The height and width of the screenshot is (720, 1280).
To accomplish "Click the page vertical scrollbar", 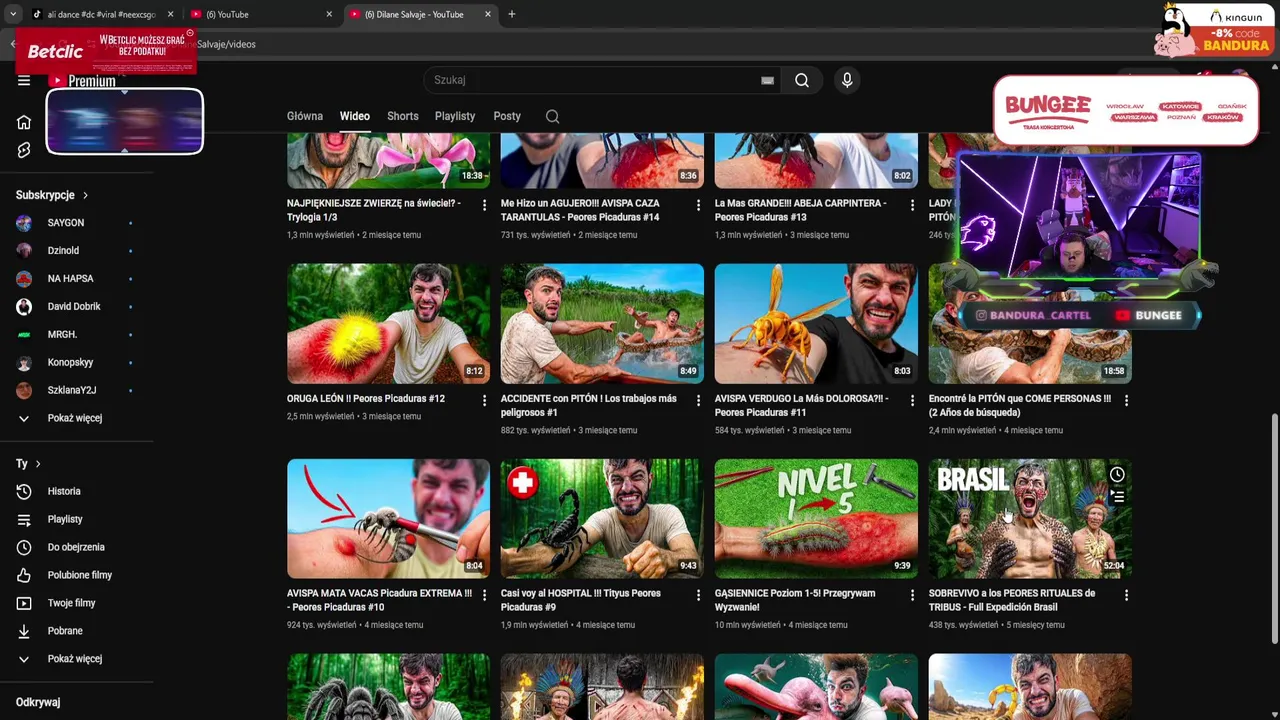I will pos(1273,530).
